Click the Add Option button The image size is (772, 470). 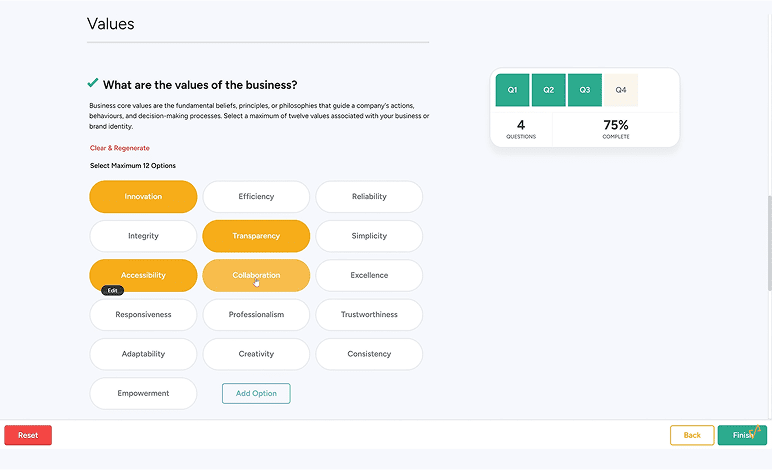point(256,393)
